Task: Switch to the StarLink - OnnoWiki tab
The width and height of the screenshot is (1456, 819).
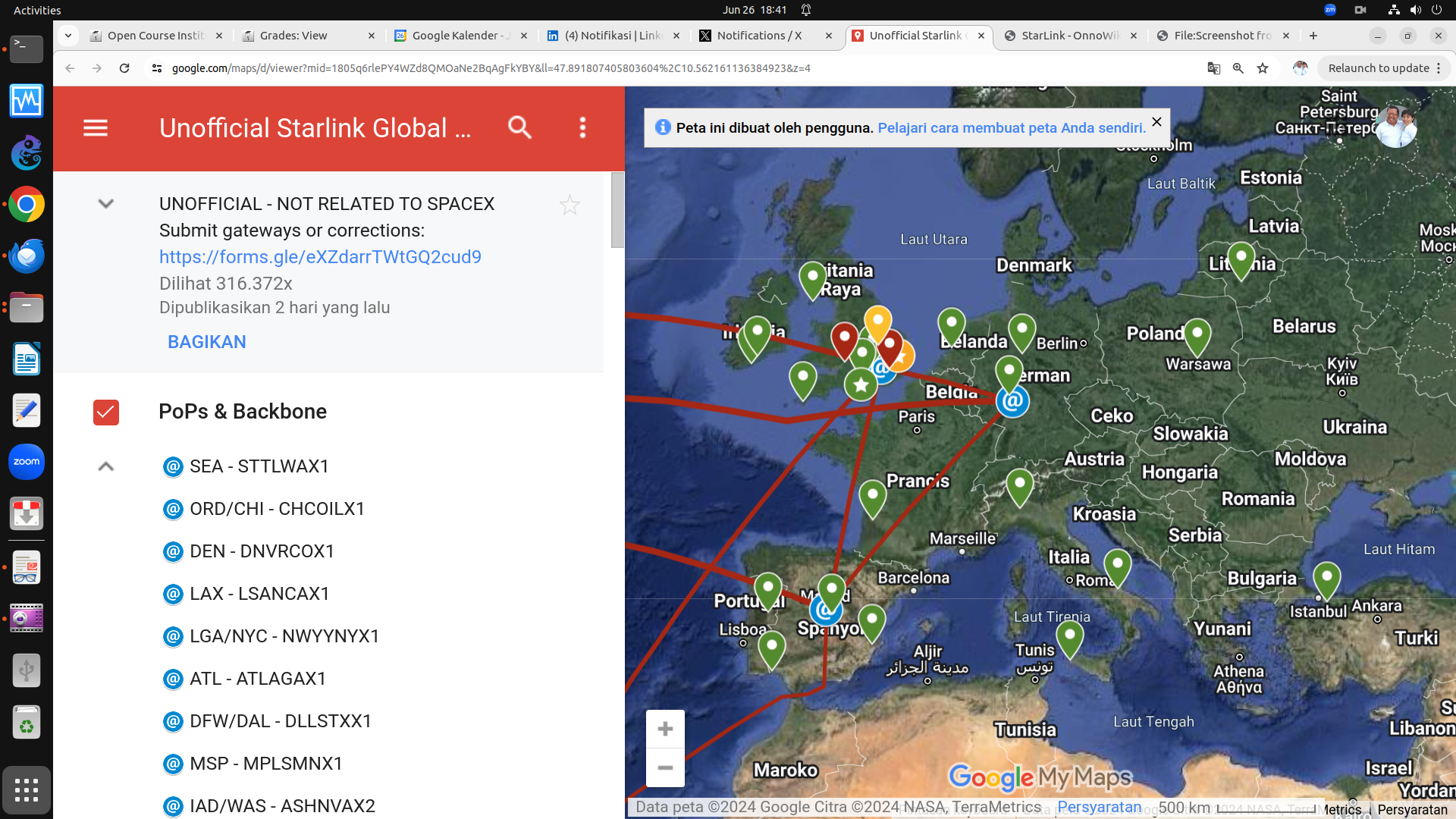Action: point(1069,36)
